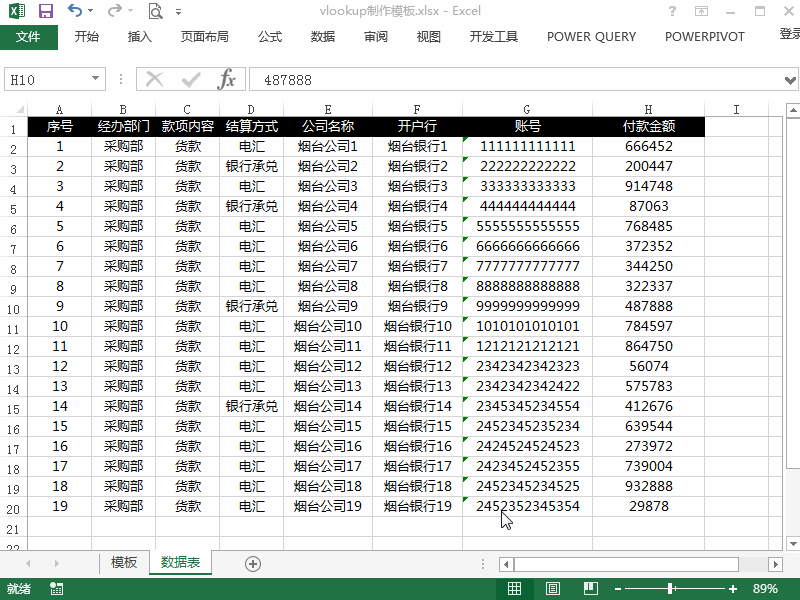Click the 89% zoom level

(x=765, y=589)
